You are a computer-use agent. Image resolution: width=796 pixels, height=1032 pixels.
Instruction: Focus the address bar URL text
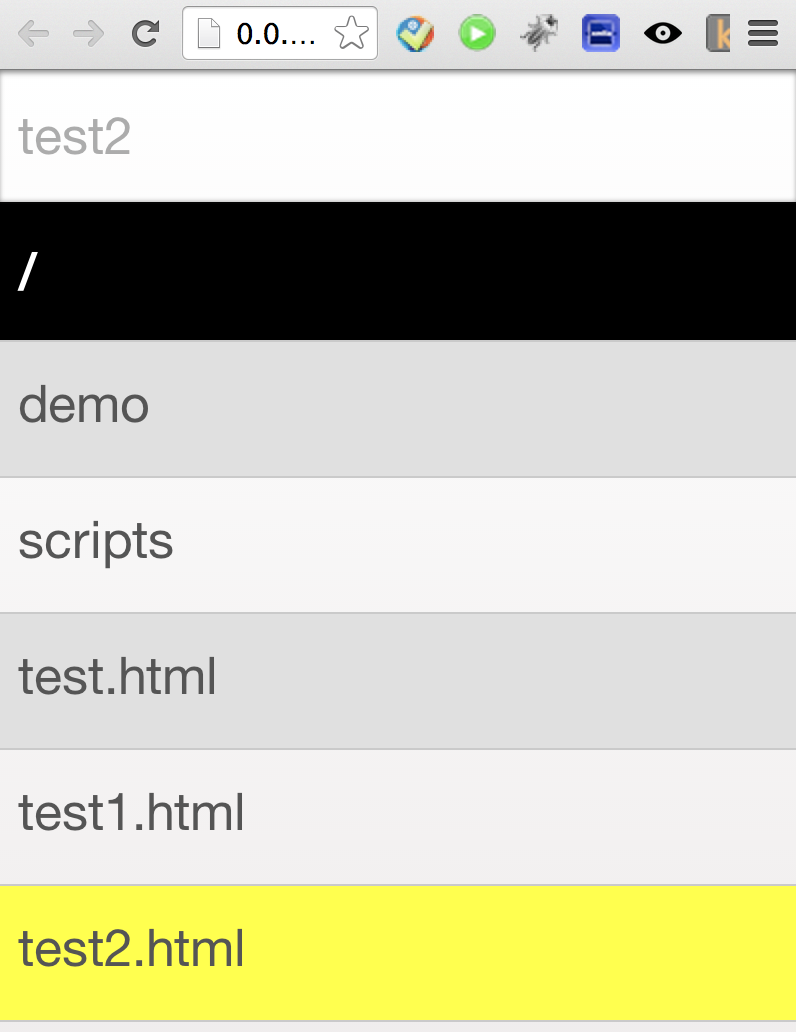click(x=276, y=34)
